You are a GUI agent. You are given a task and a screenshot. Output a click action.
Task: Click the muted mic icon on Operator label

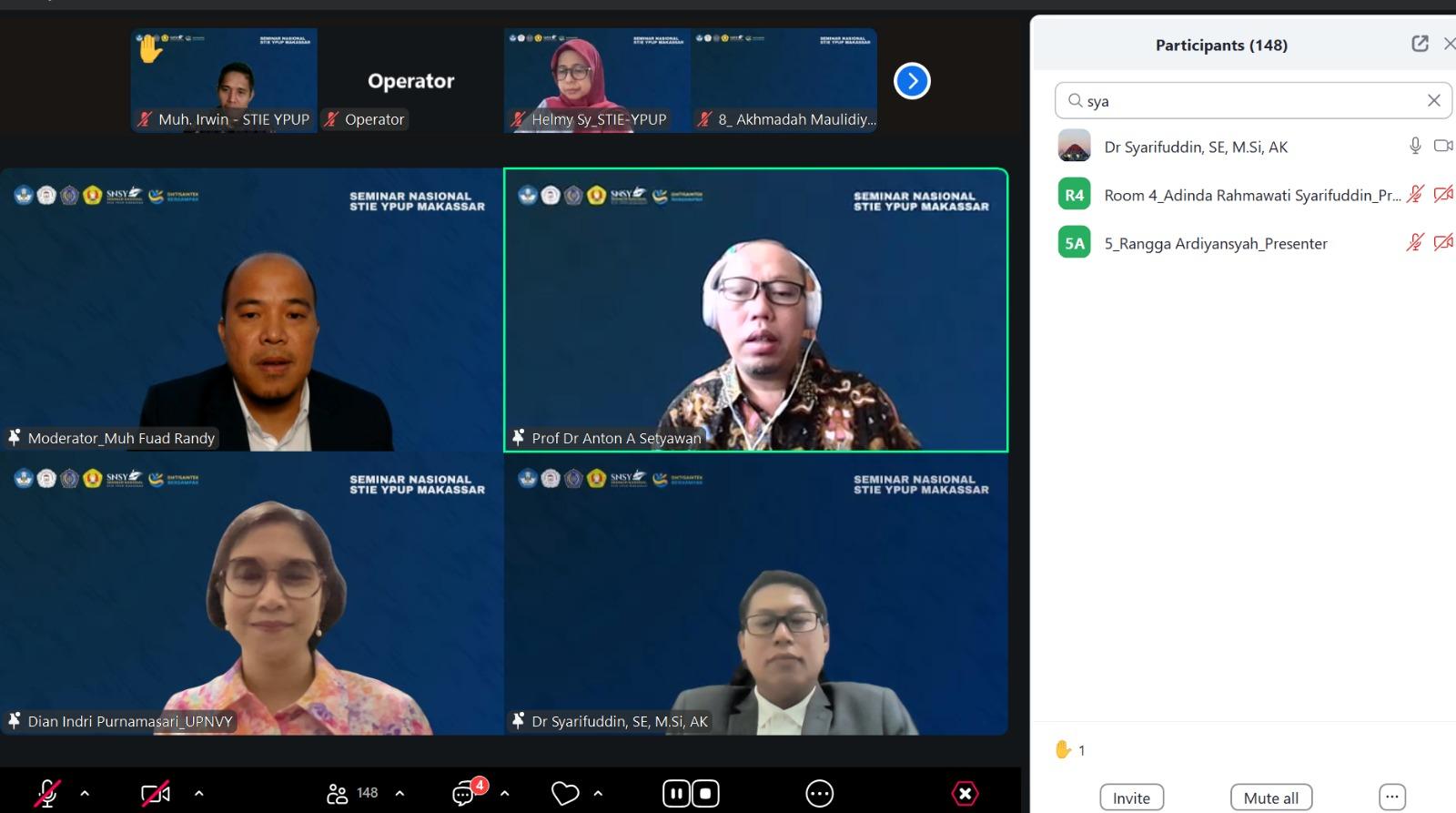click(x=332, y=119)
